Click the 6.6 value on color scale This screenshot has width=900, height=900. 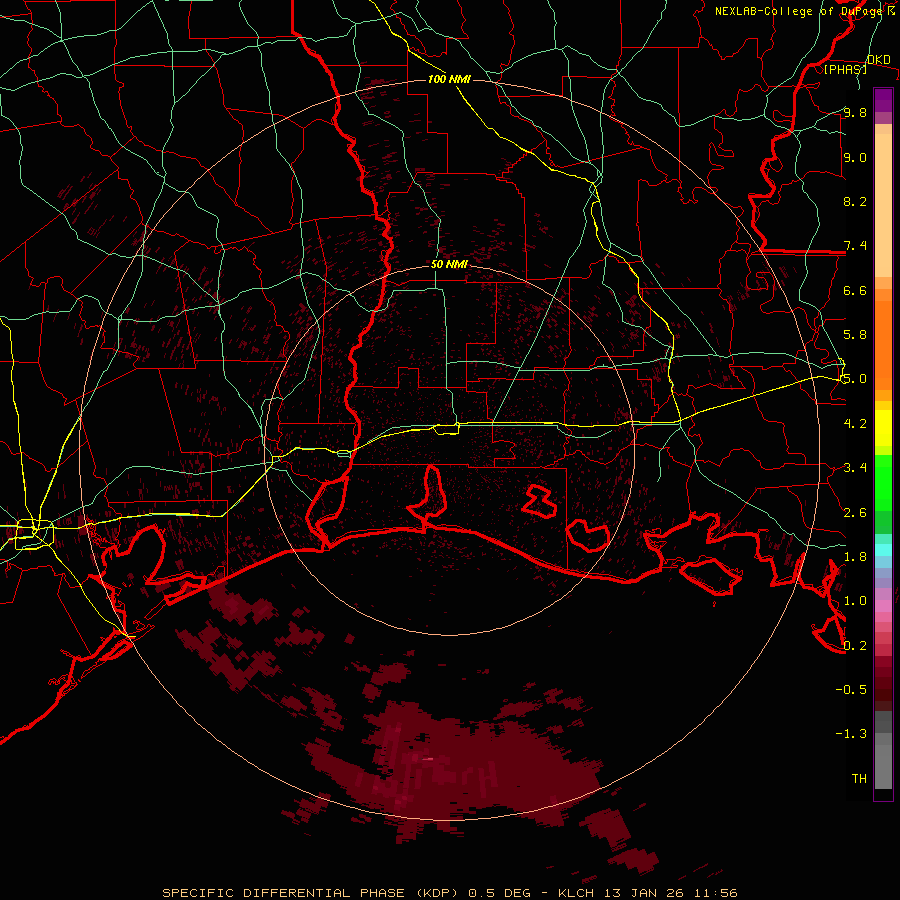pyautogui.click(x=855, y=290)
